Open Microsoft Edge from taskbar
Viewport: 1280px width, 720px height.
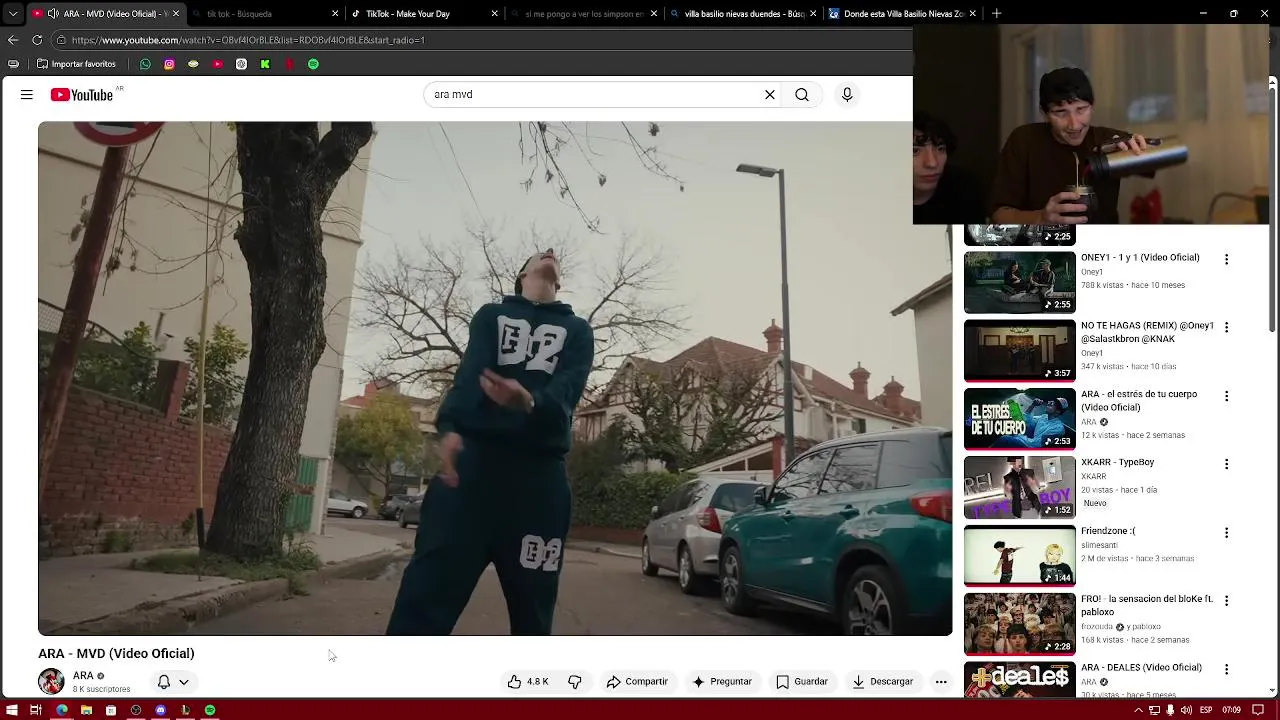point(62,710)
